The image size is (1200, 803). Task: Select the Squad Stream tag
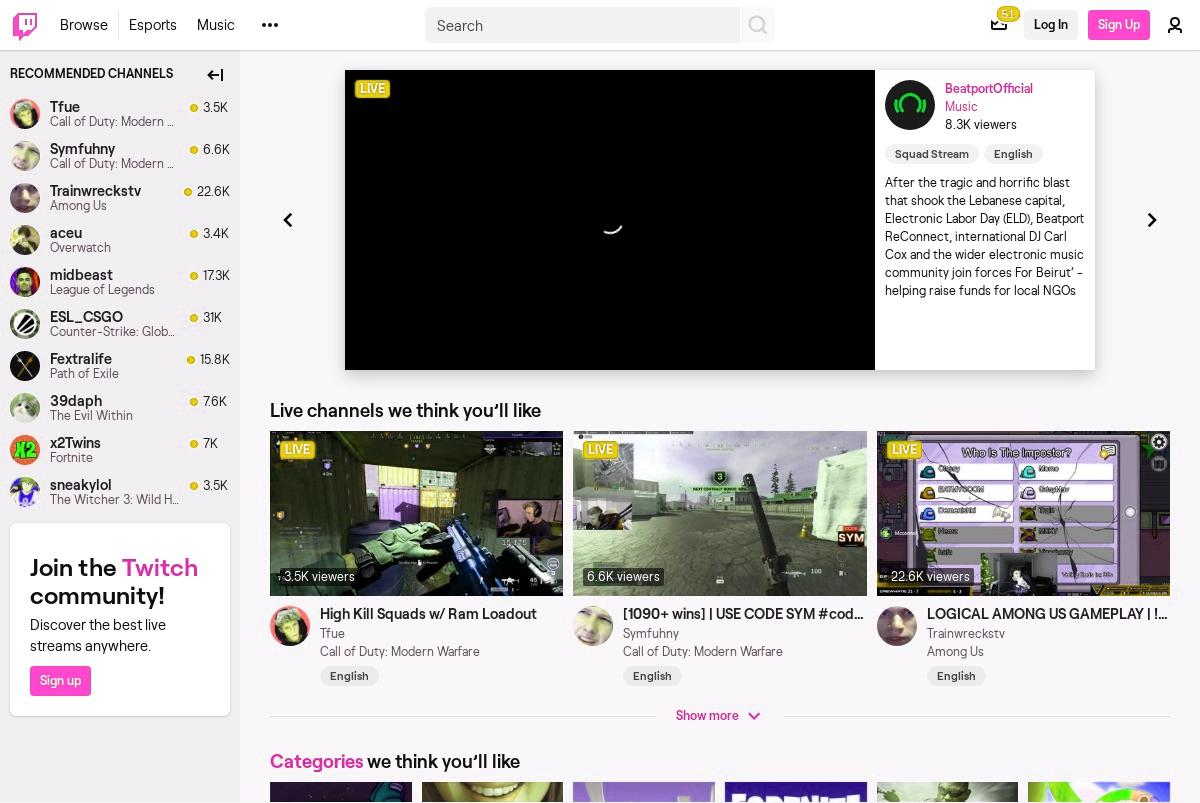coord(932,154)
